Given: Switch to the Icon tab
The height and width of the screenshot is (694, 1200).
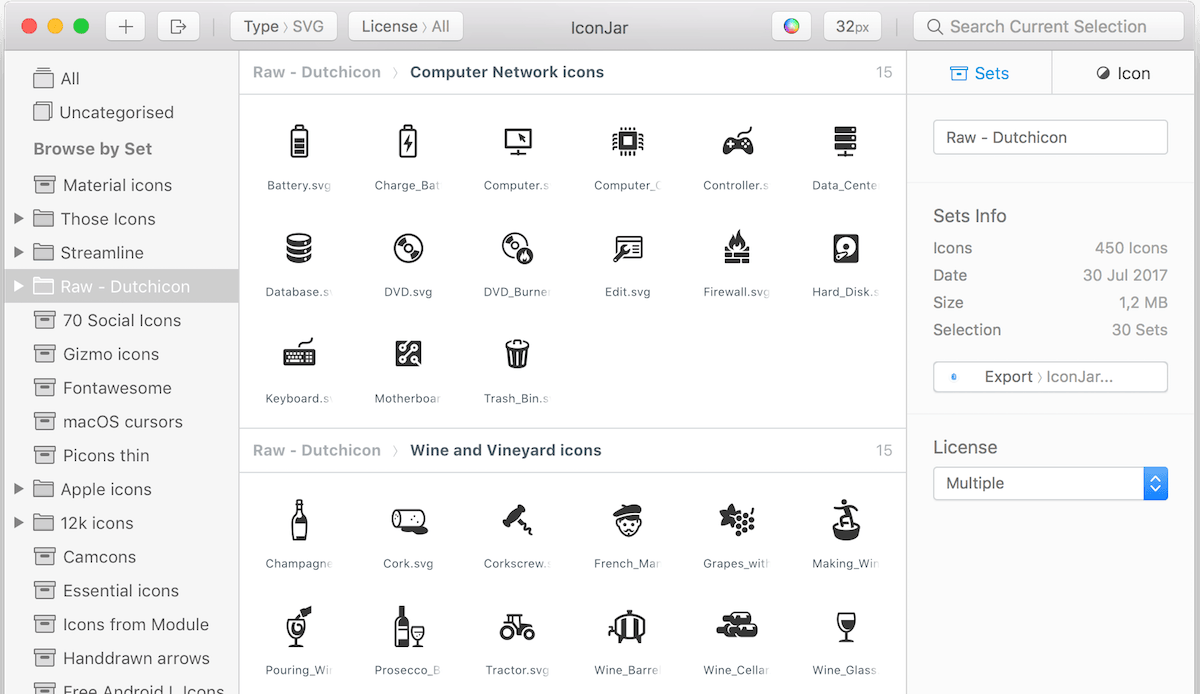Looking at the screenshot, I should [1124, 73].
